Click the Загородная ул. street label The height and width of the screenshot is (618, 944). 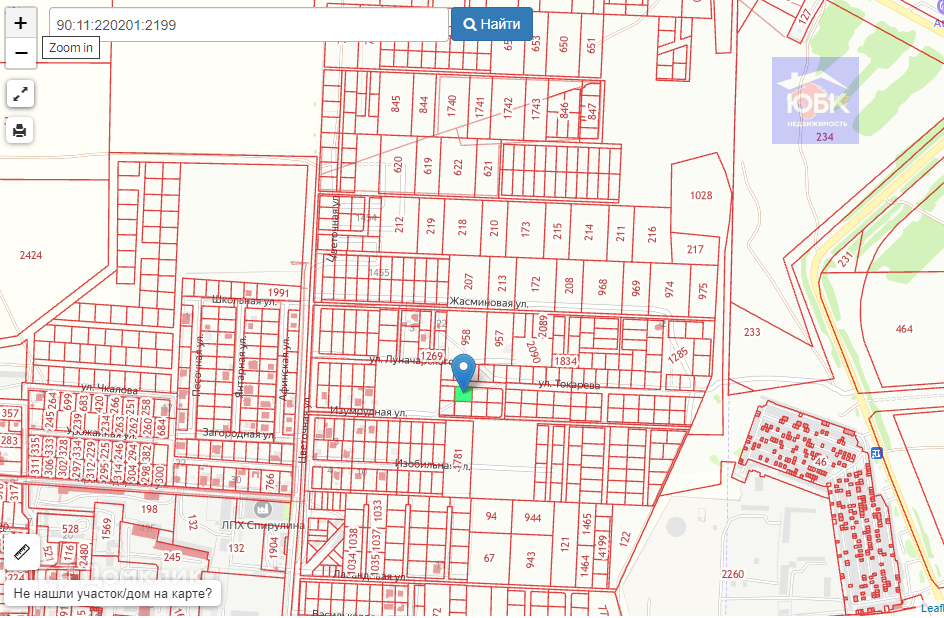pos(238,433)
